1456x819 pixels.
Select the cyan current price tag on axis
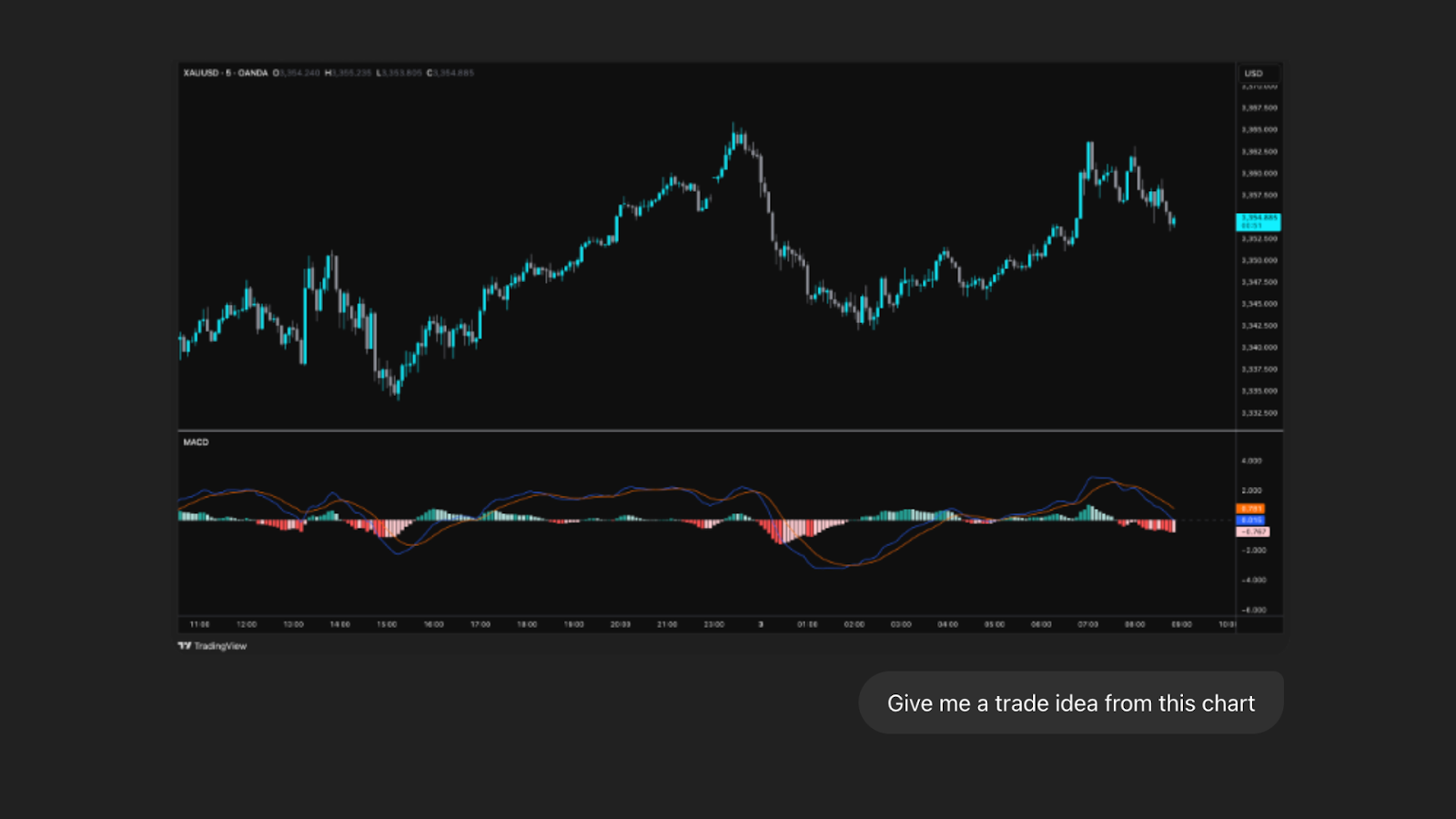coord(1259,221)
